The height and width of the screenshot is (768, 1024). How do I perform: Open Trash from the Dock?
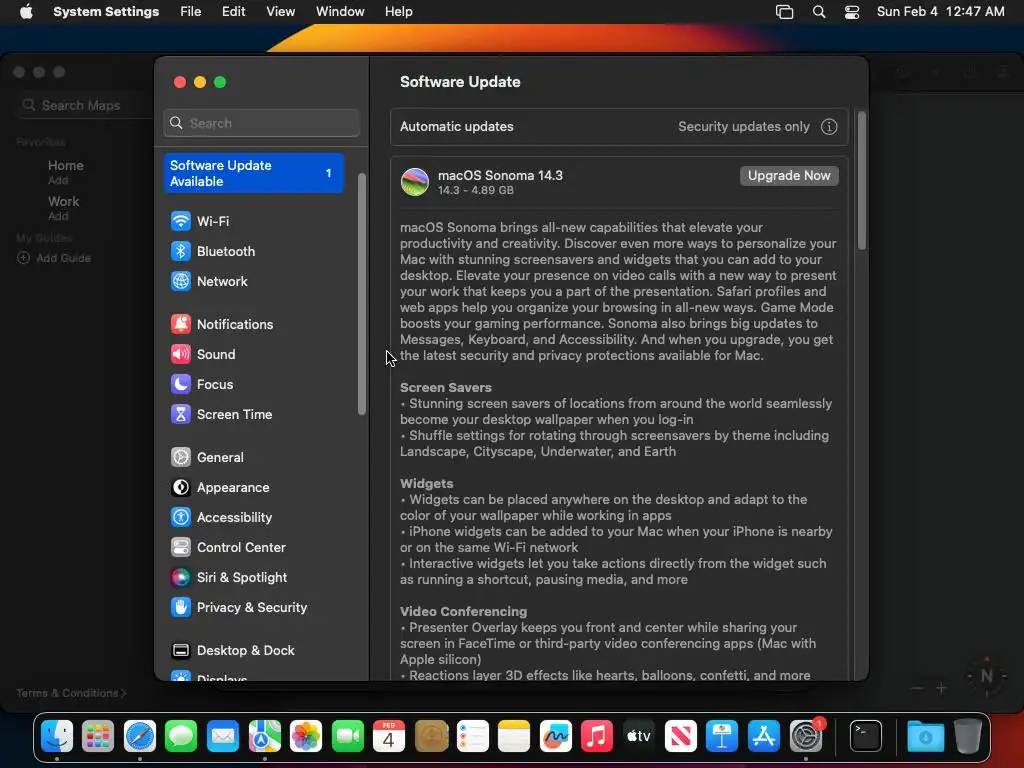(967, 737)
